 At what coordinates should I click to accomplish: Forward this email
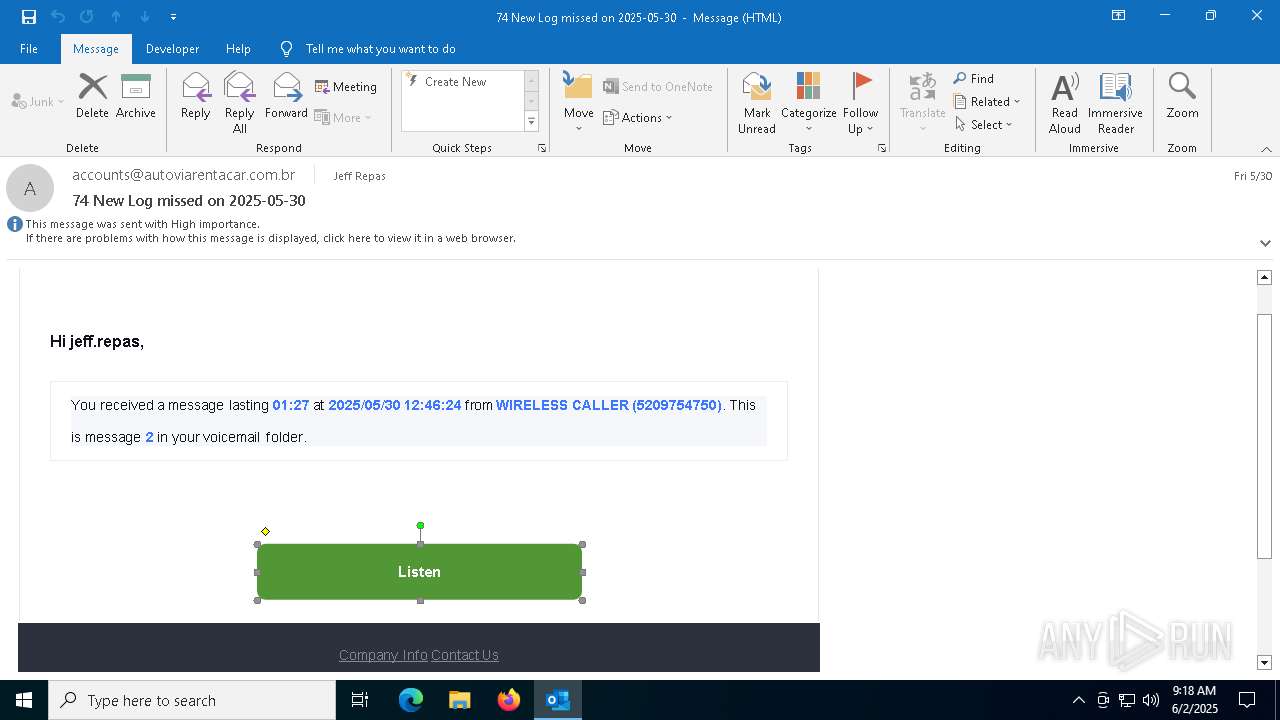click(x=286, y=96)
